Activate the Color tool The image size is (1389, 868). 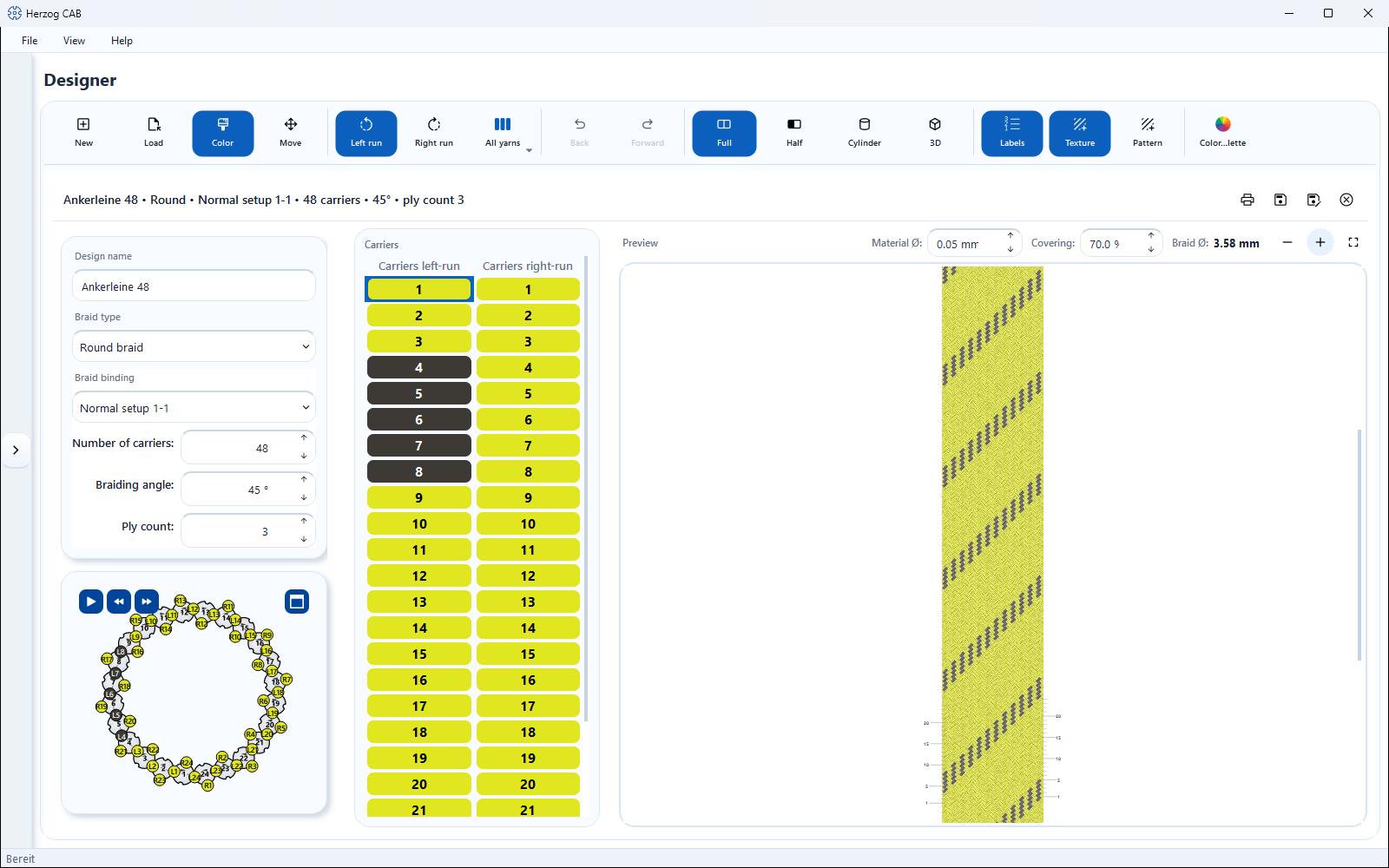tap(223, 133)
